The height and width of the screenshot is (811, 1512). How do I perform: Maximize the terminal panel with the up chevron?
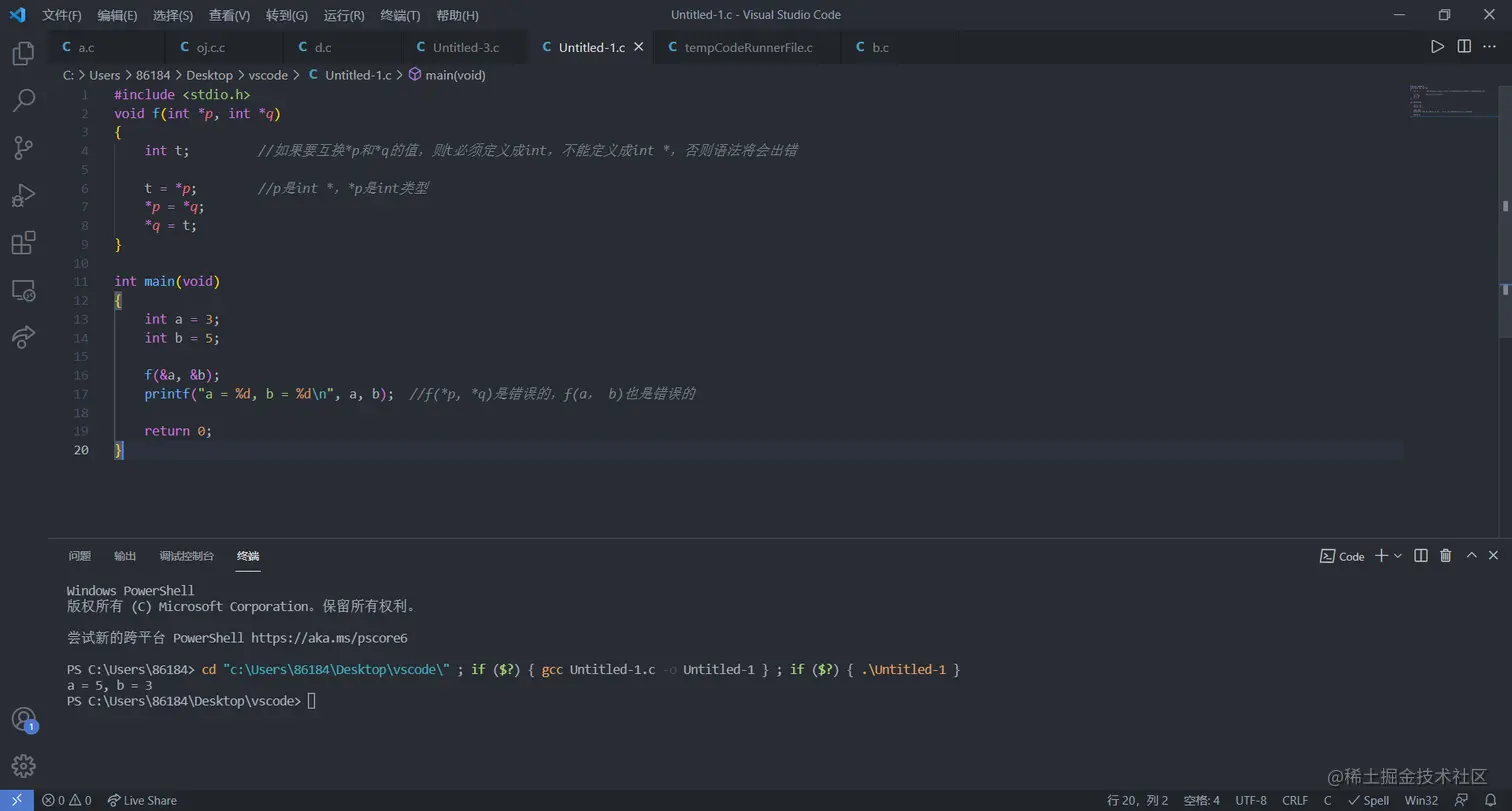(1471, 556)
